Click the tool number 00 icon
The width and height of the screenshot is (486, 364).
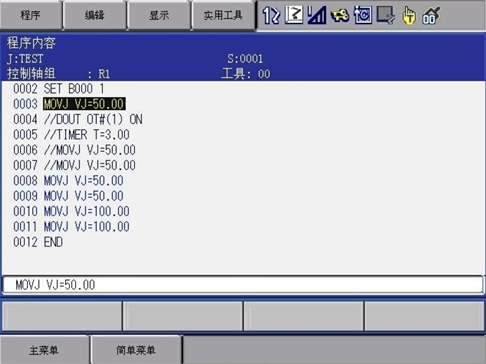coord(431,16)
